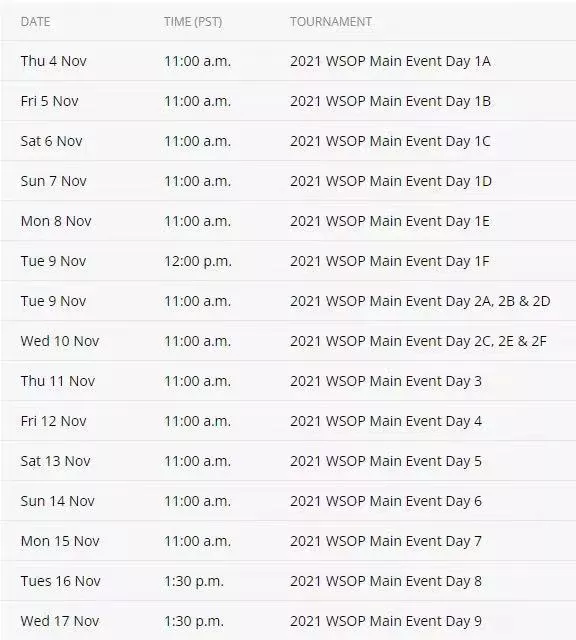Select 2021 WSOP Main Event Day 1B
This screenshot has width=576, height=640.
390,101
